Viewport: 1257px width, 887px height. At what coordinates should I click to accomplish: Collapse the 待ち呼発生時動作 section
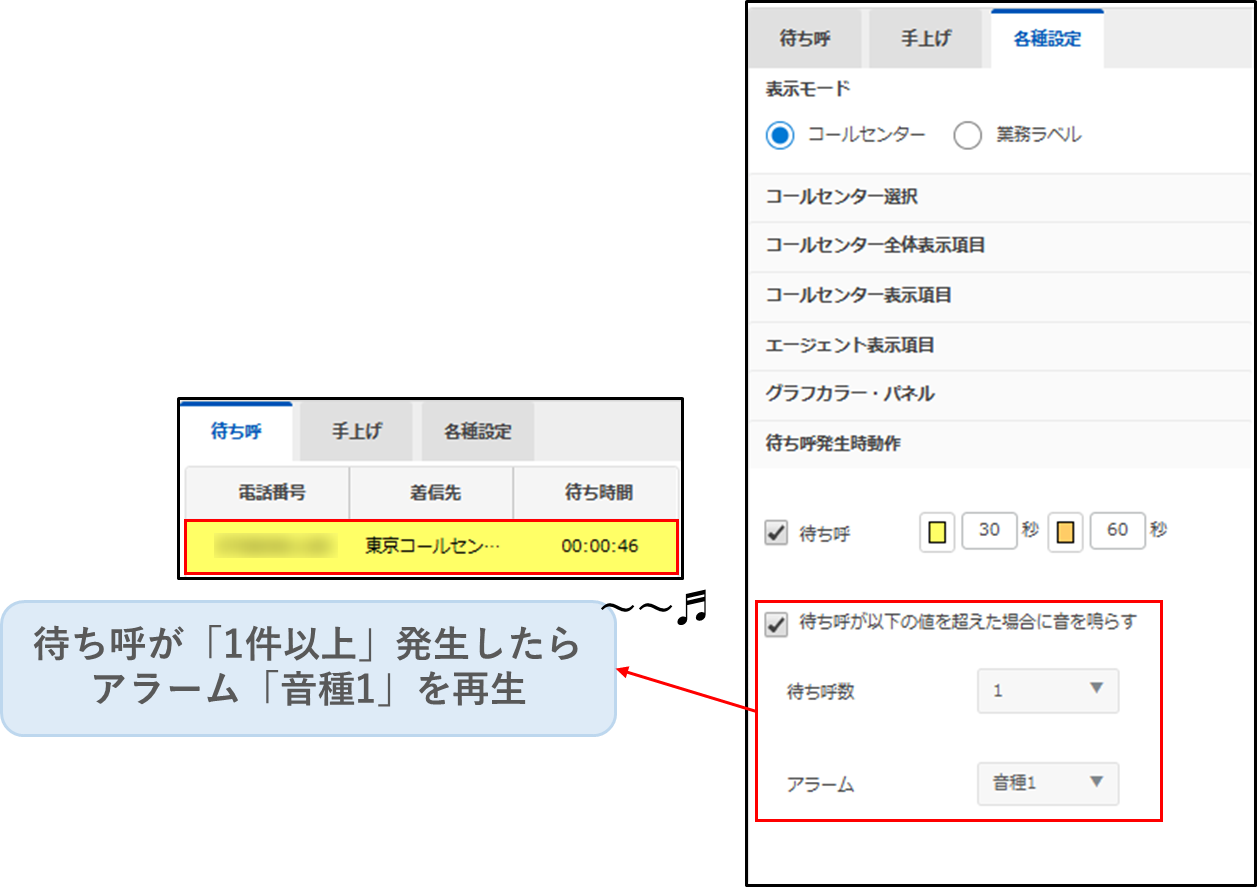(x=833, y=444)
